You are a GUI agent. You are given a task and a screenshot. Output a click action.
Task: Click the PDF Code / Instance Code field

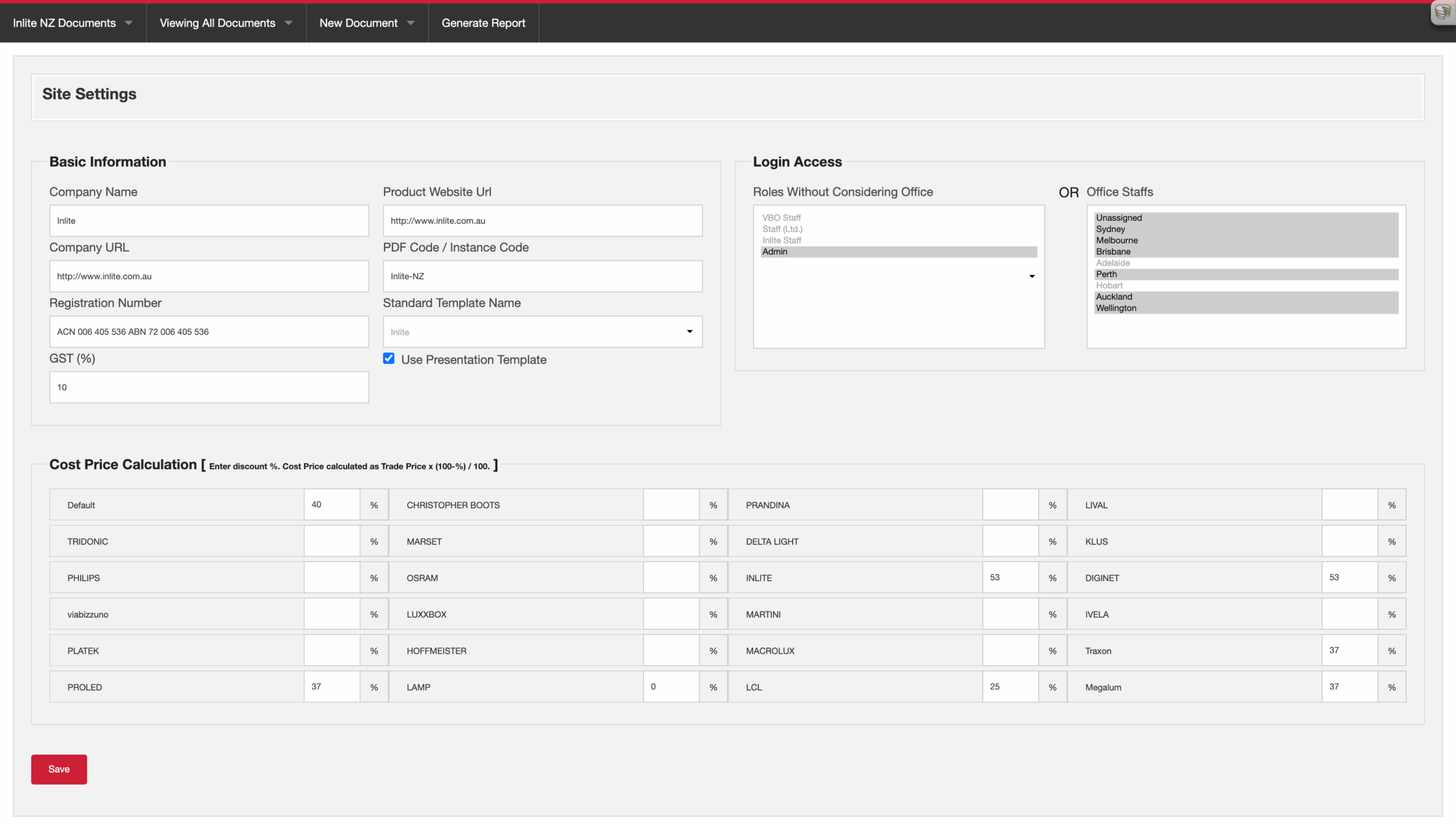coord(543,277)
